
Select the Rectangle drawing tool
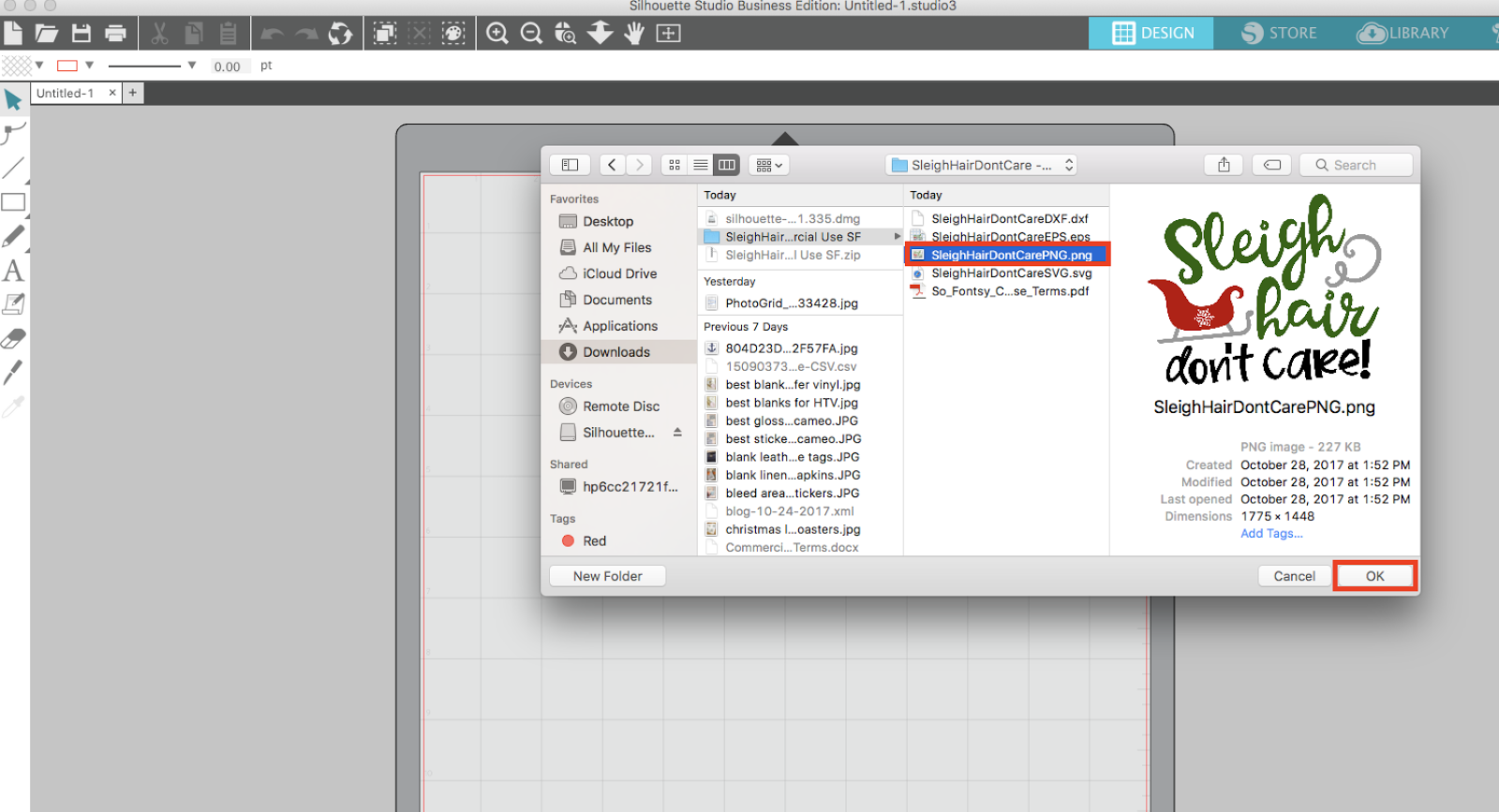click(13, 202)
